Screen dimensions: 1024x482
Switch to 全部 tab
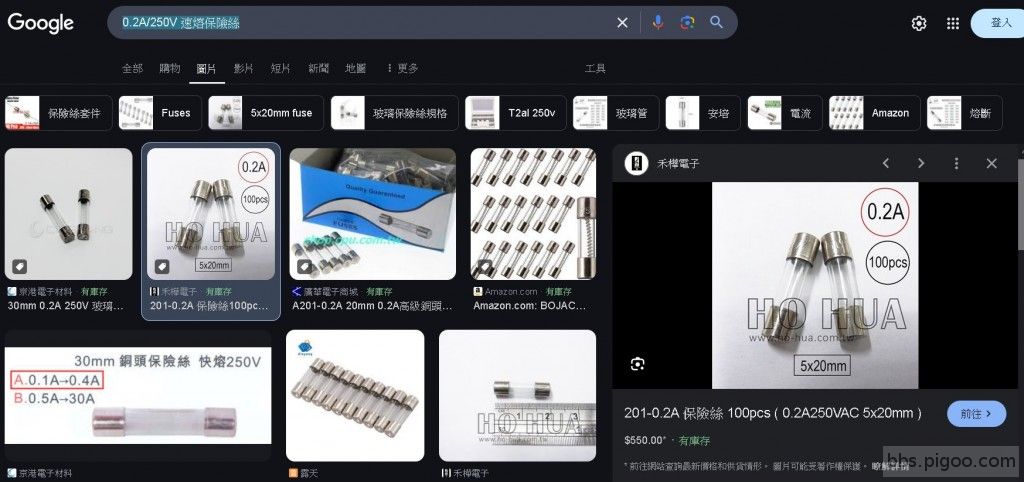click(x=132, y=68)
